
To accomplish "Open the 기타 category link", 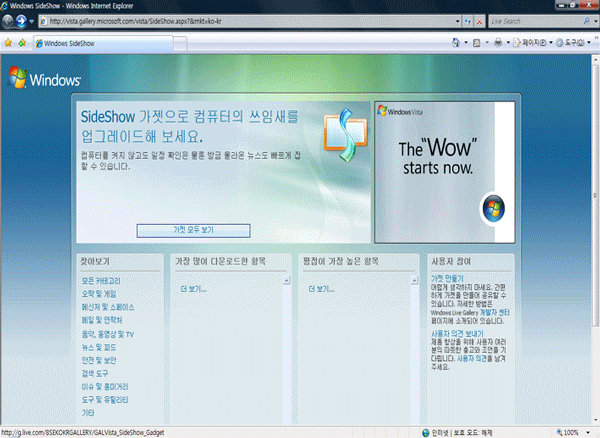I will [x=88, y=413].
